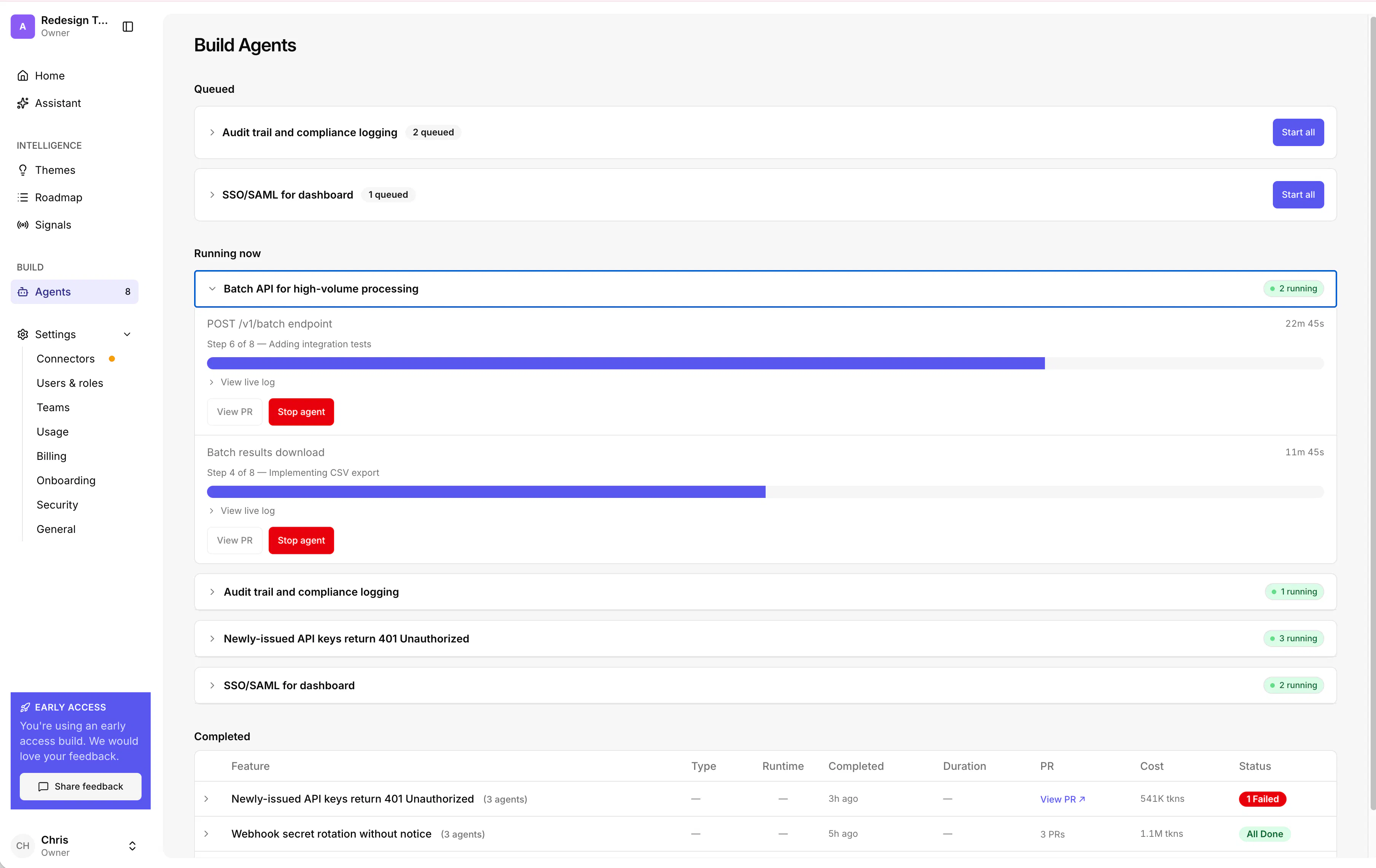The width and height of the screenshot is (1376, 868).
Task: Click the 1 Failed status badge
Action: [x=1262, y=799]
